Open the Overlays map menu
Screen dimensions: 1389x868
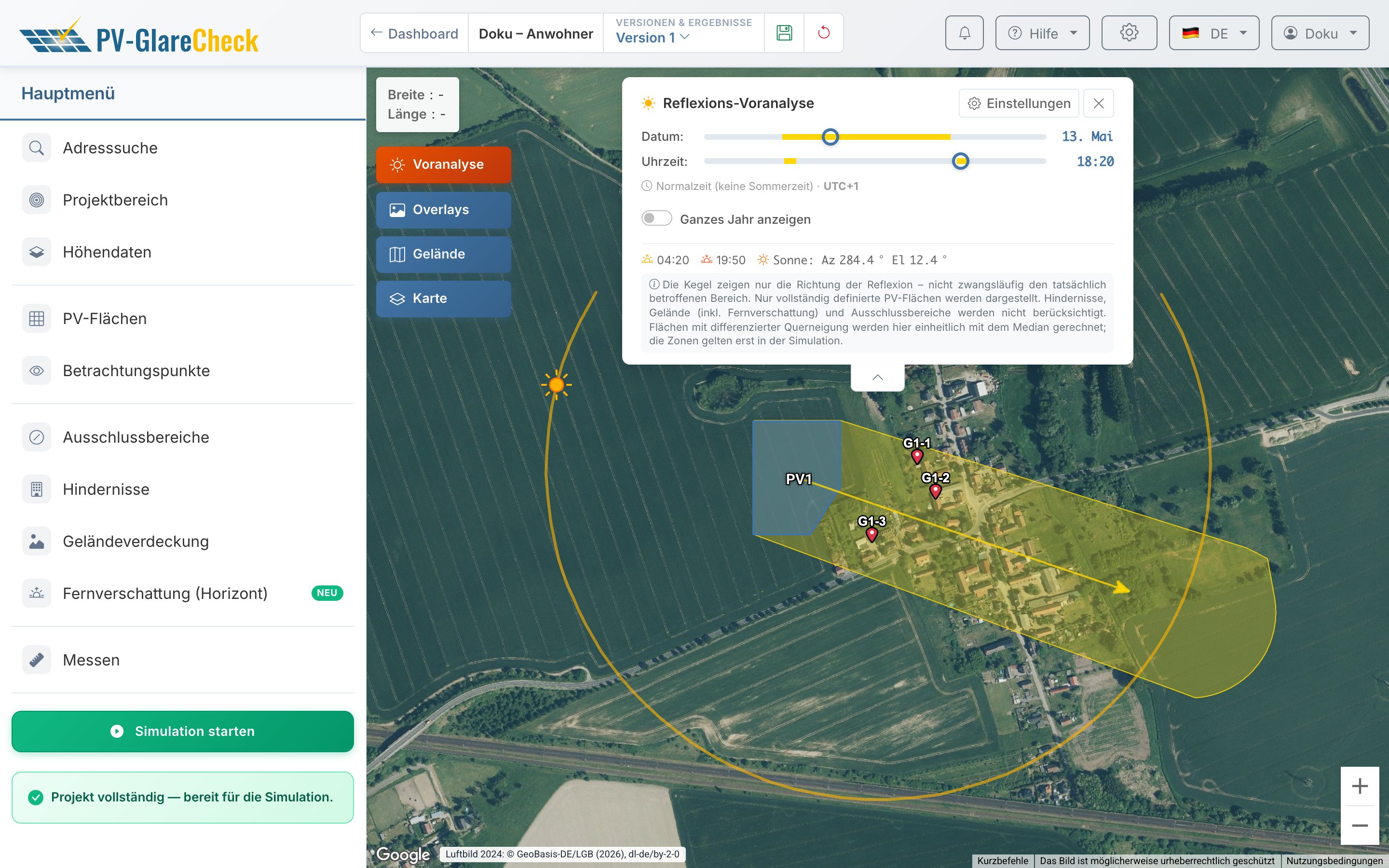pyautogui.click(x=444, y=210)
